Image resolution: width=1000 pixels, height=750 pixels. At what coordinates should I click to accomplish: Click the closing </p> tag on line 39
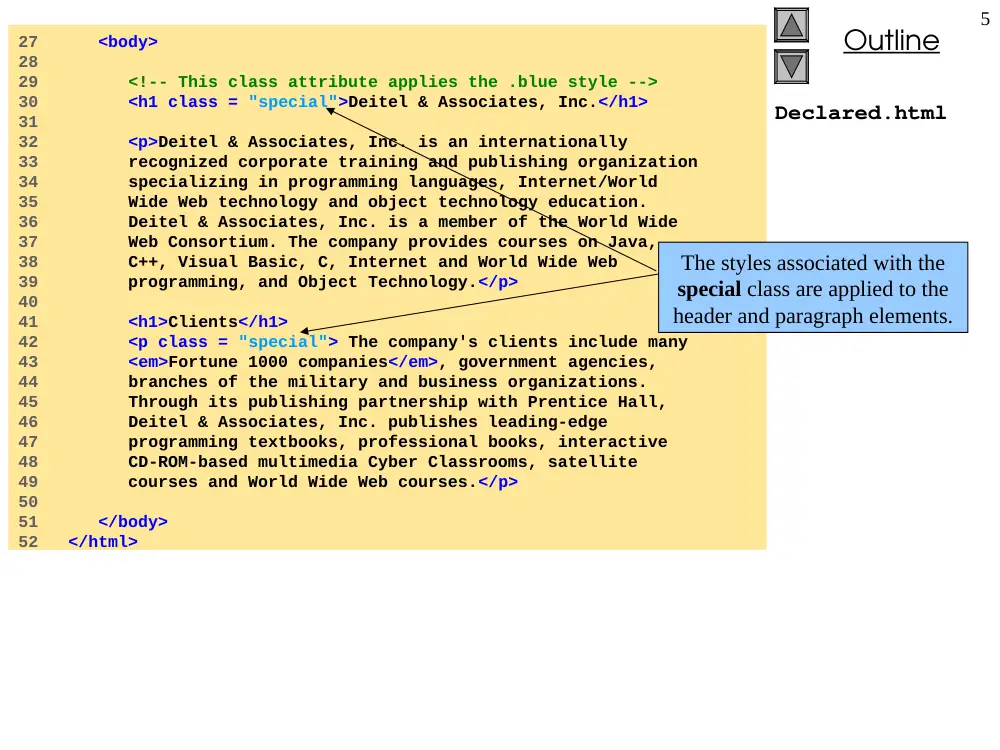pyautogui.click(x=498, y=282)
